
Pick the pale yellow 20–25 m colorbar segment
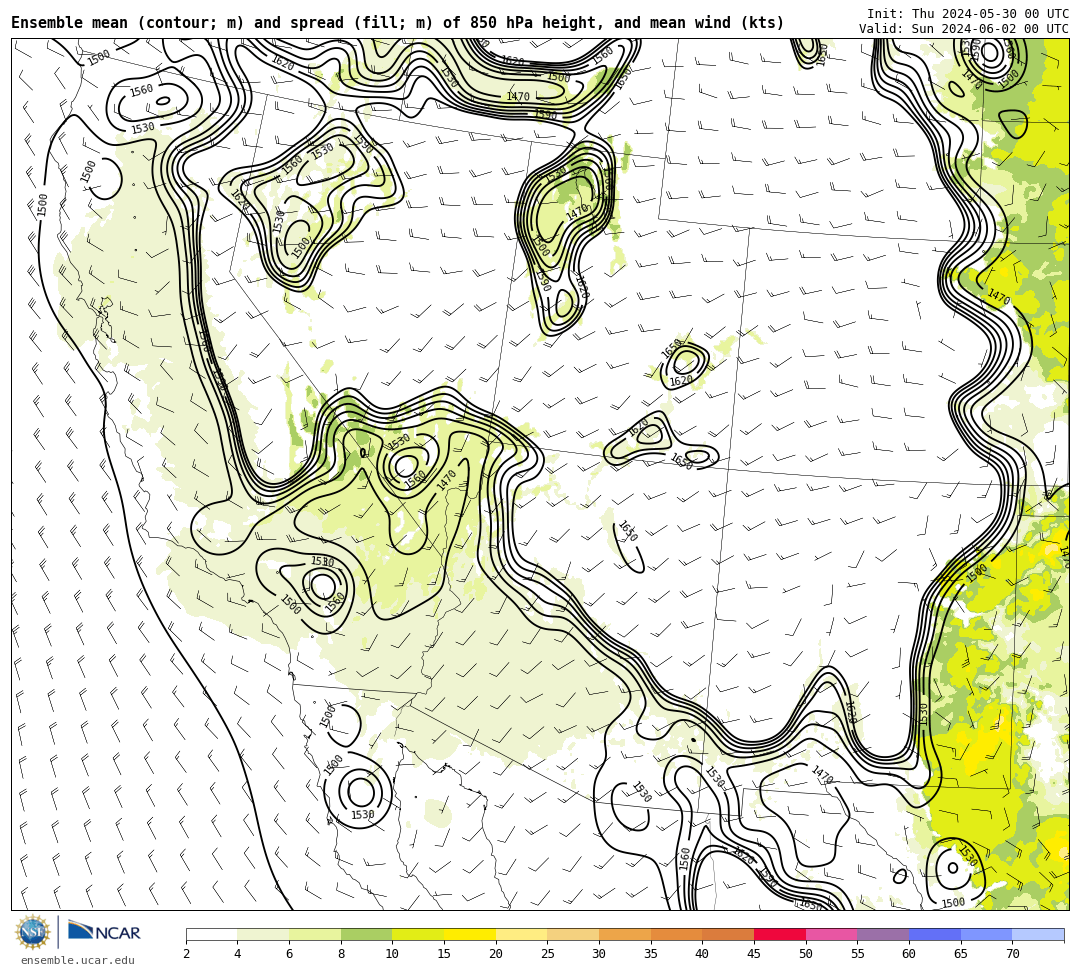point(521,934)
